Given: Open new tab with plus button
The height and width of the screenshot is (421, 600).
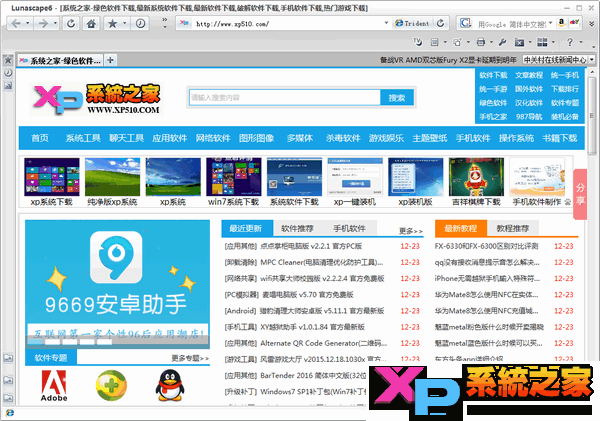Looking at the screenshot, I should pos(111,60).
